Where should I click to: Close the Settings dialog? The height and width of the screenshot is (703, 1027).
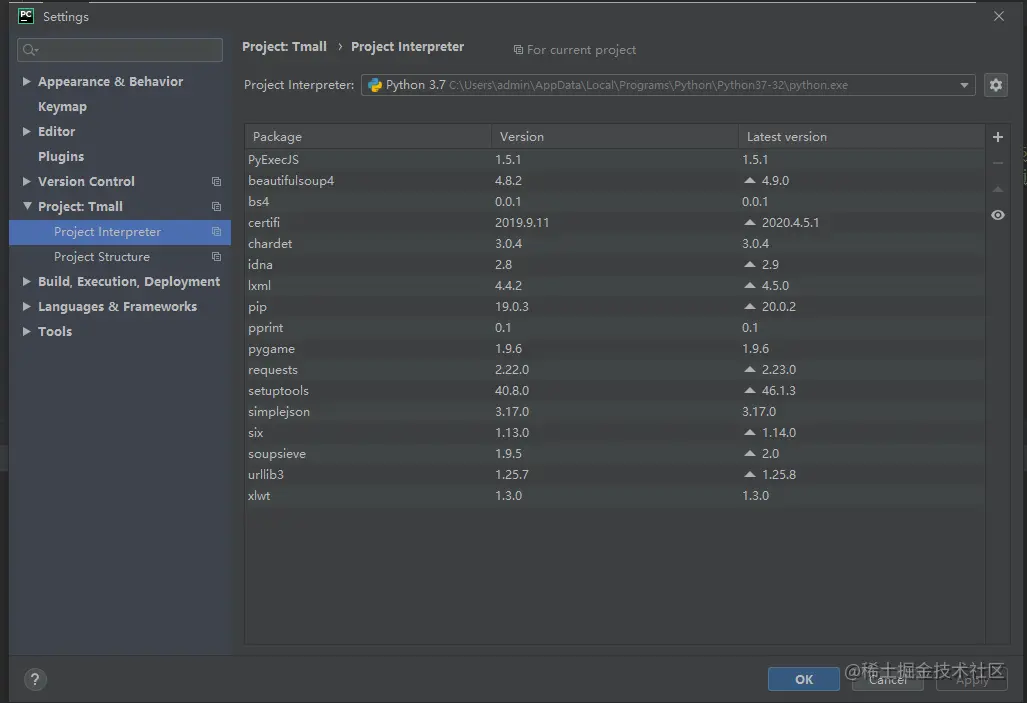(x=998, y=16)
